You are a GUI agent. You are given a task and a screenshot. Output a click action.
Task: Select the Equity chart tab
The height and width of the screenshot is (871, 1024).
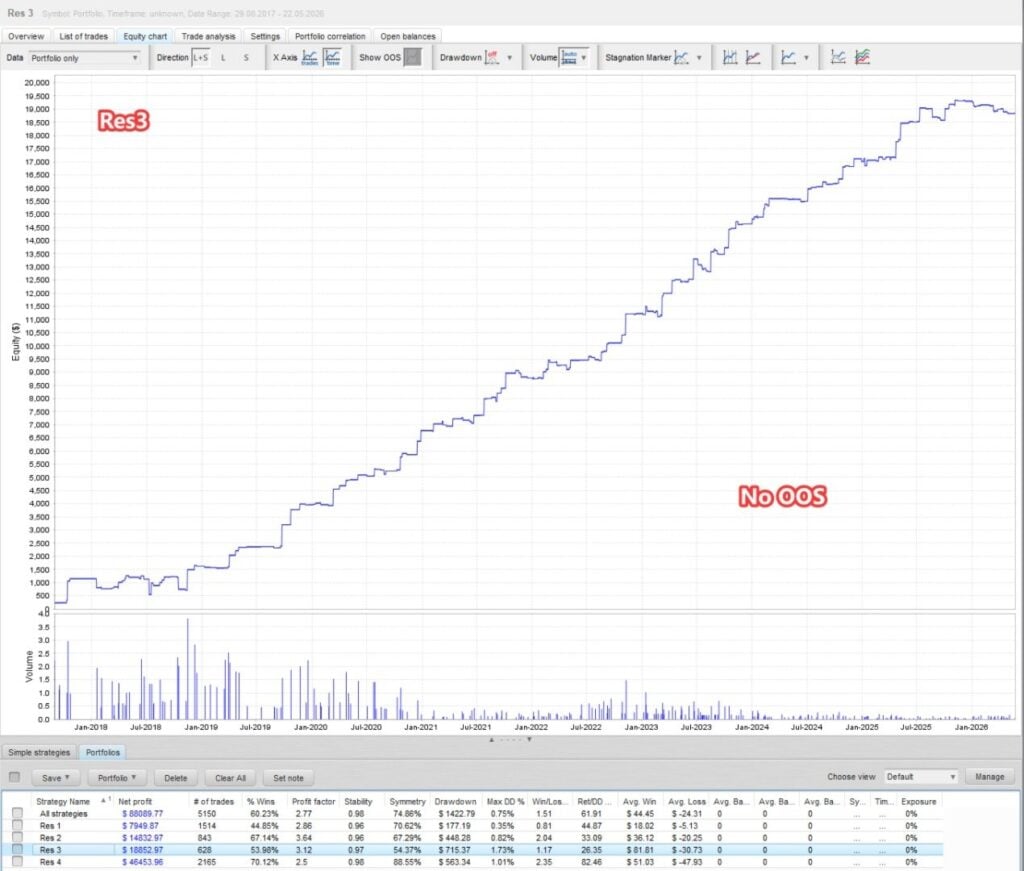(145, 37)
